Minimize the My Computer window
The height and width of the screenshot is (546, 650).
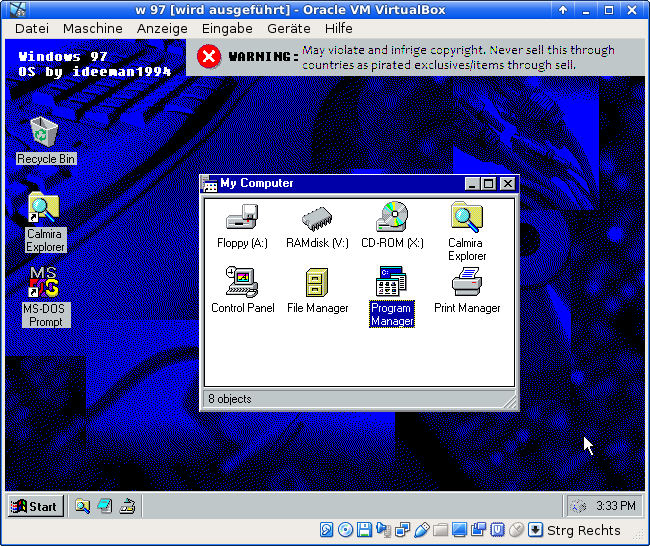473,184
